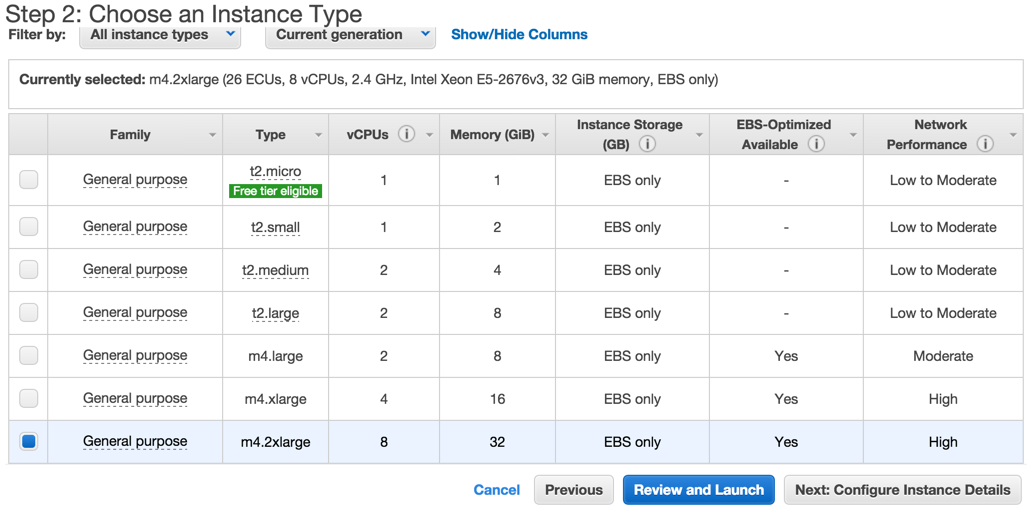The height and width of the screenshot is (510, 1030).
Task: Click the Show/Hide Columns link
Action: point(519,34)
